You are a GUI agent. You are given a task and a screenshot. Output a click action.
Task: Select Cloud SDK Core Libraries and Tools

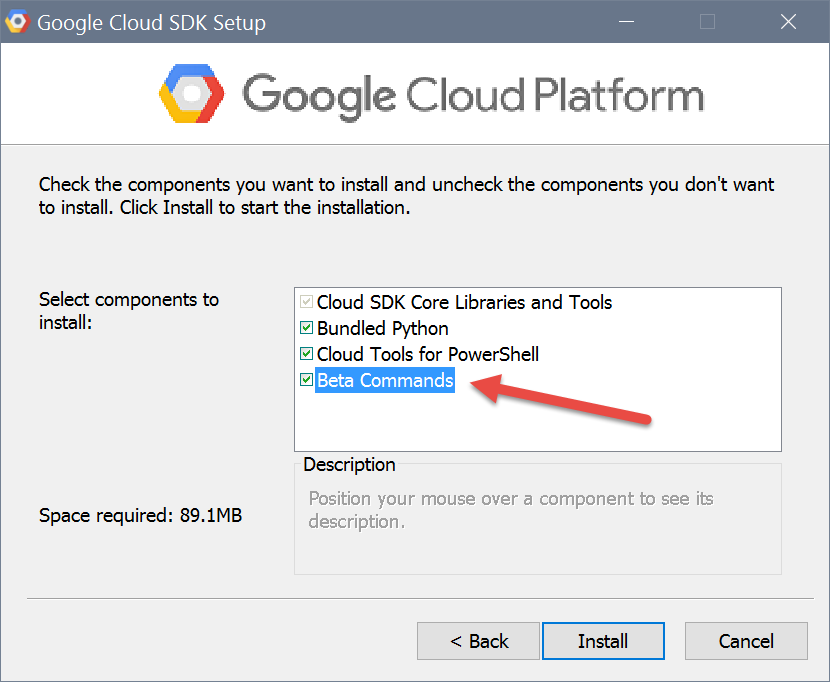(x=465, y=302)
